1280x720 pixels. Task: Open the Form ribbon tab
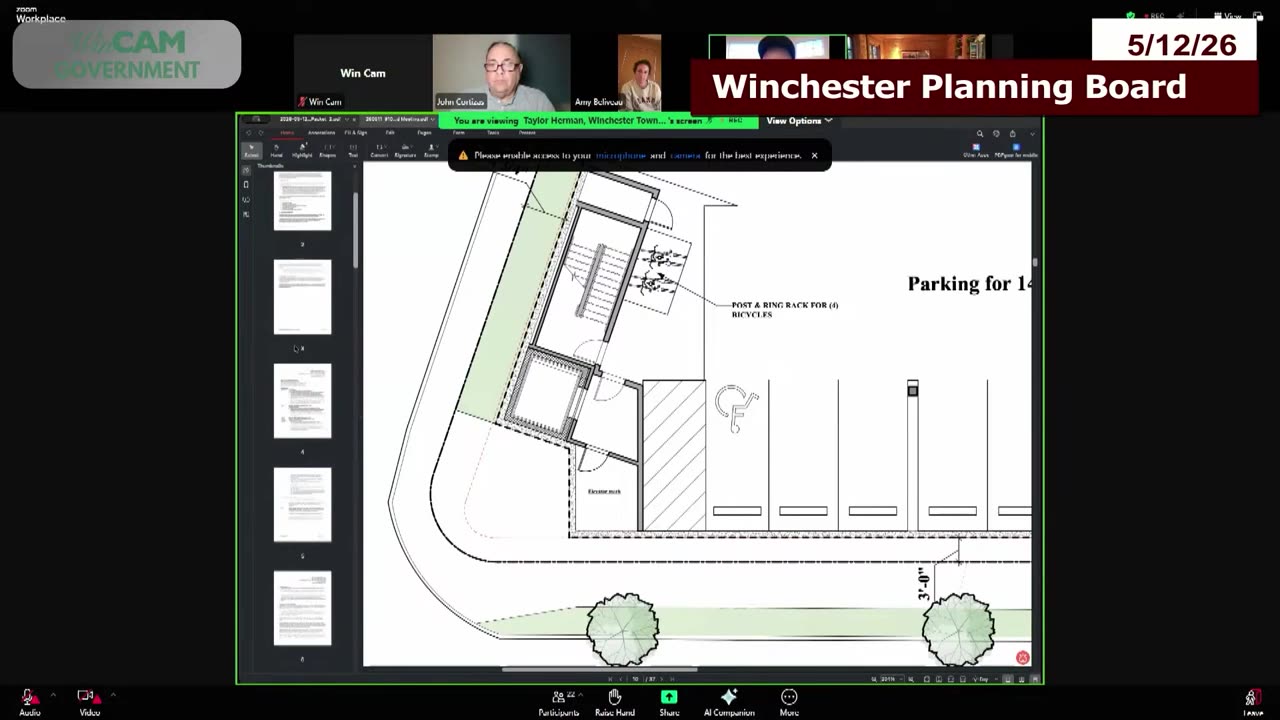459,132
